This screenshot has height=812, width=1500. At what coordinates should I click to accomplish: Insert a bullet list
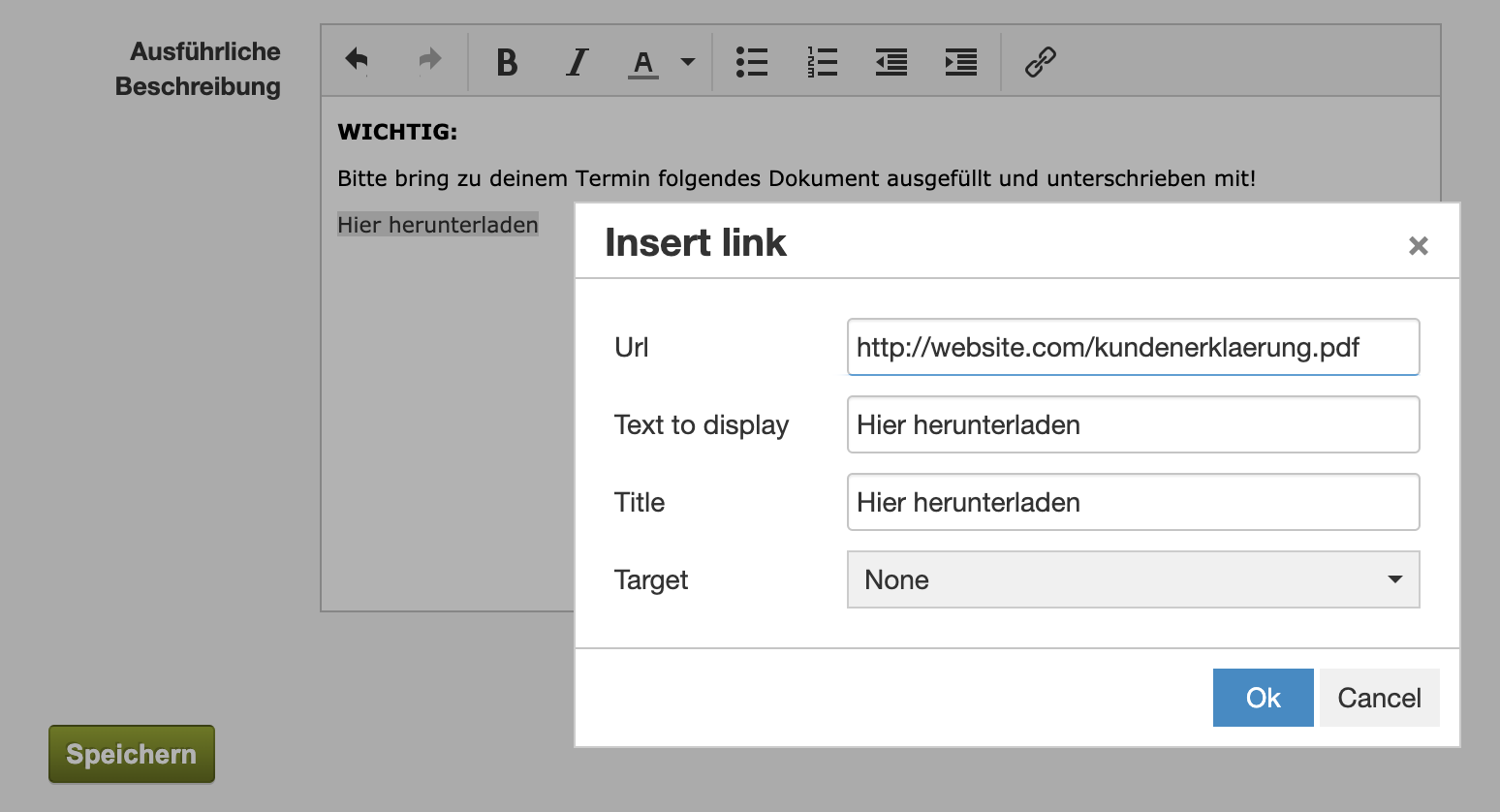[x=752, y=62]
